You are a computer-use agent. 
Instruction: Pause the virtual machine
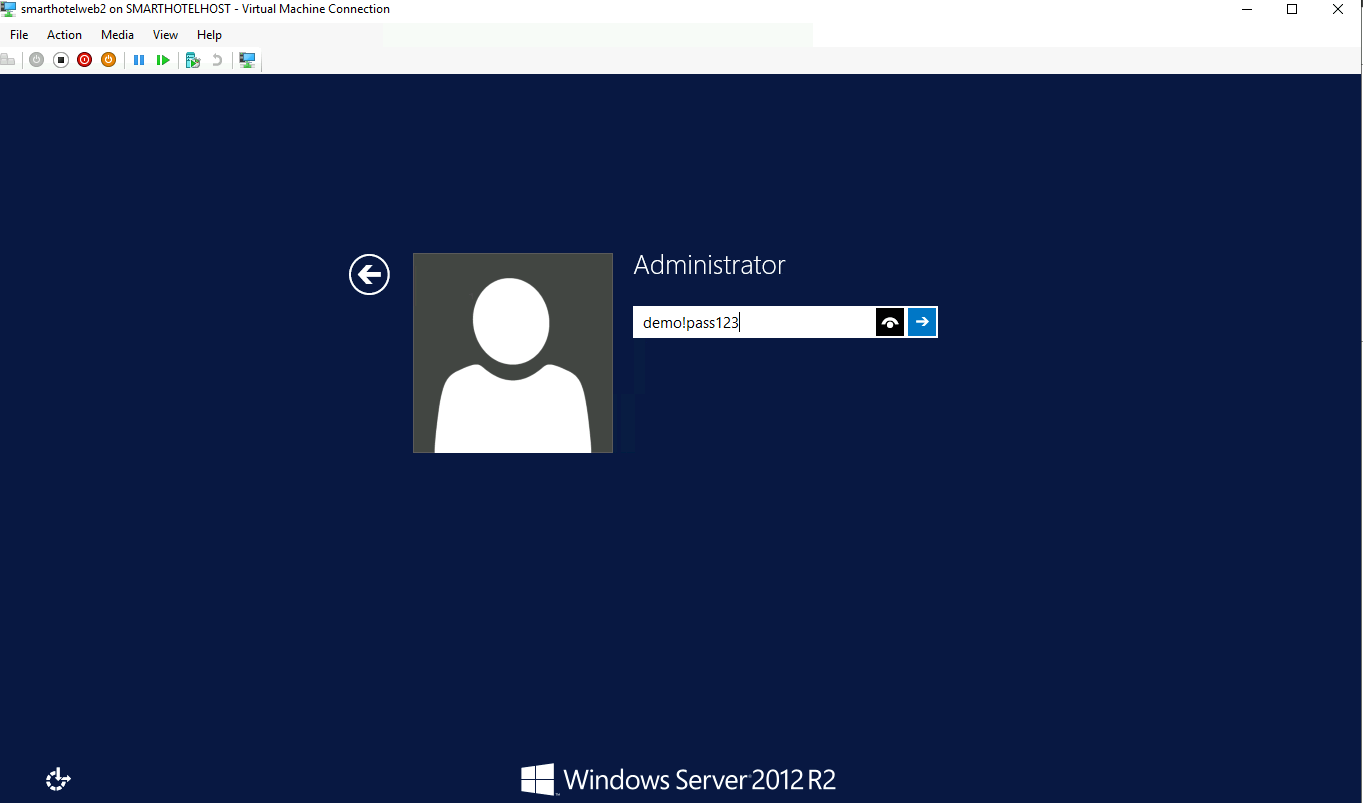pos(139,60)
